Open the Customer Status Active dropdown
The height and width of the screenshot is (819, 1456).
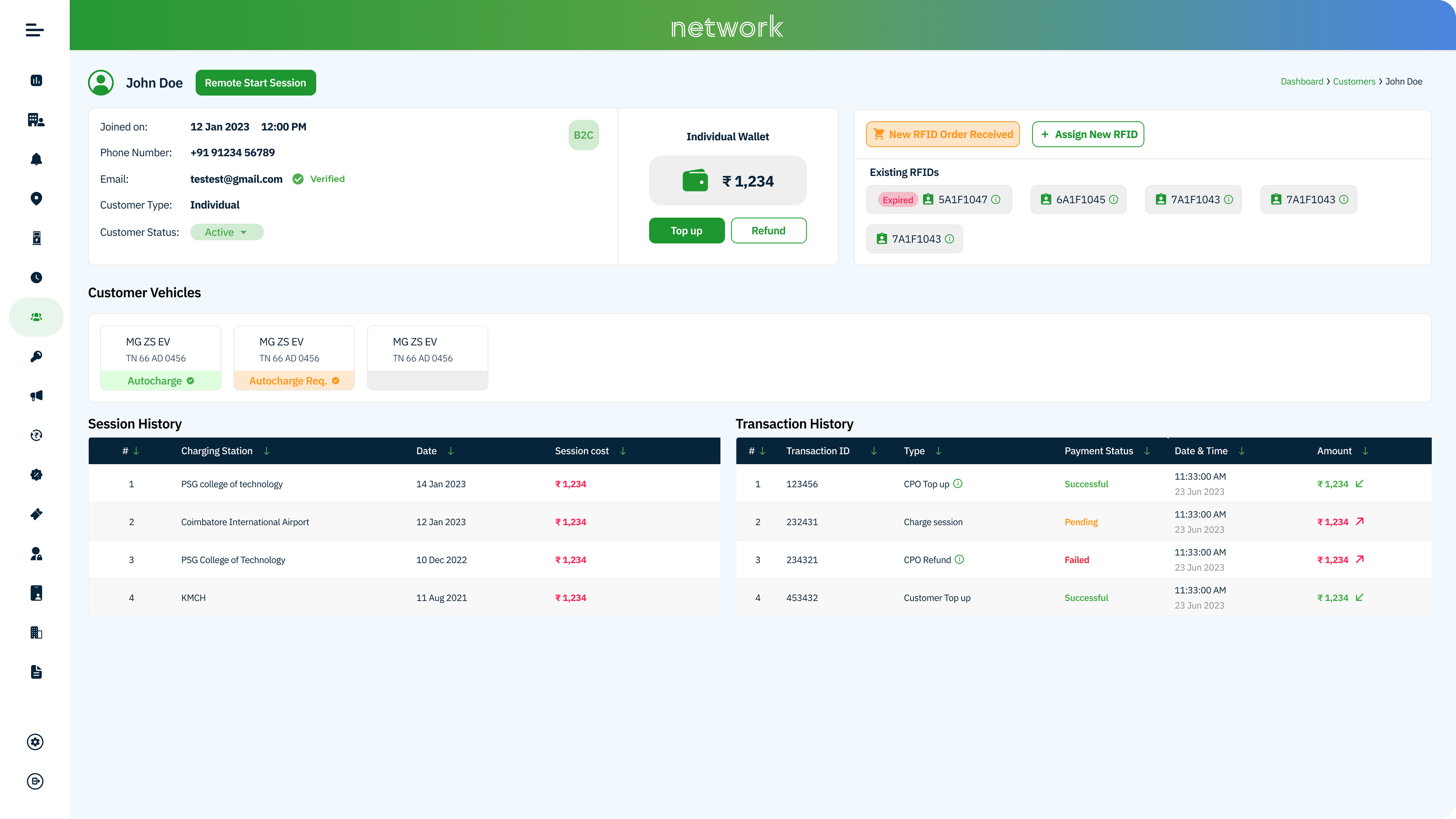click(227, 232)
